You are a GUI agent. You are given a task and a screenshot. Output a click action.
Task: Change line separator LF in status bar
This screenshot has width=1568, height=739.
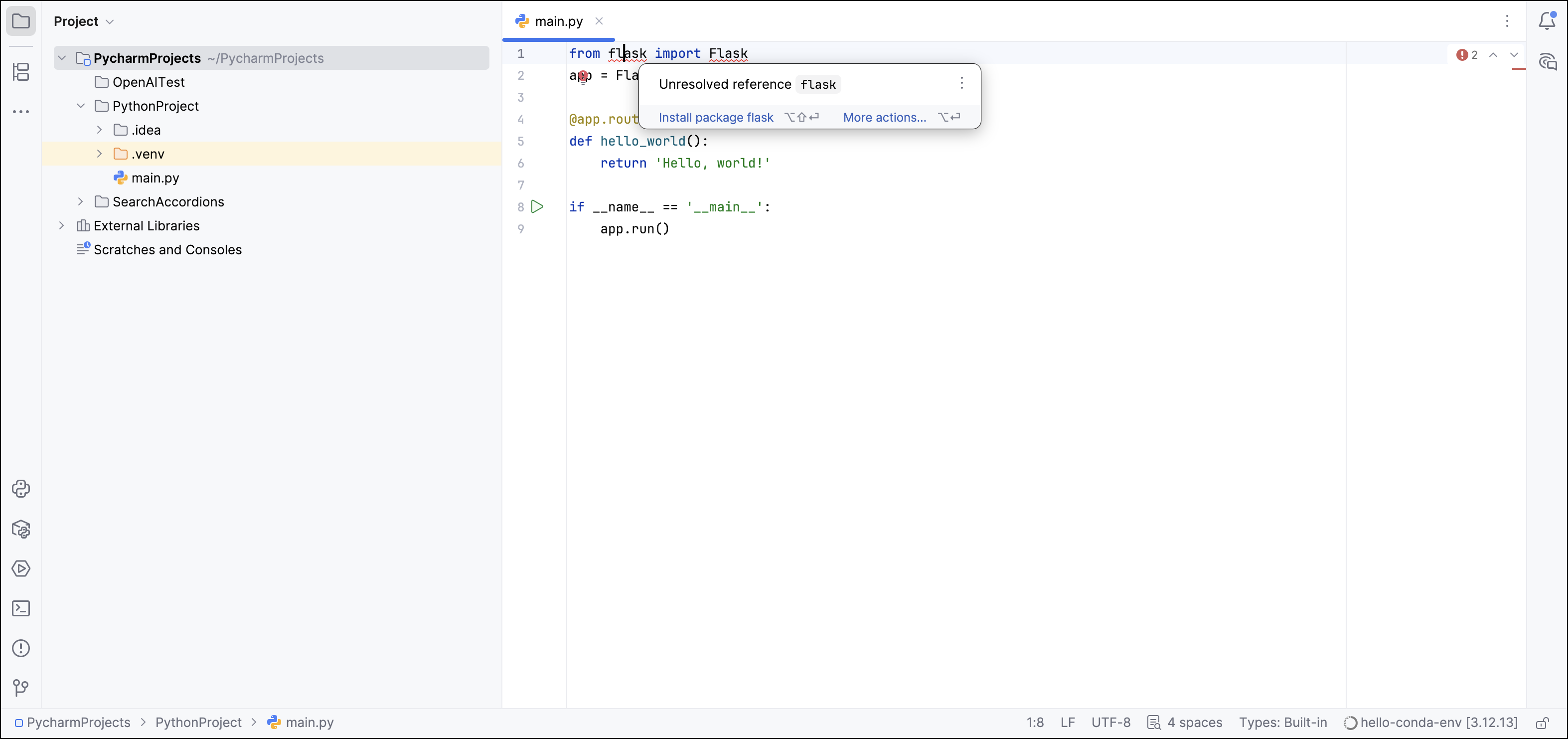[x=1068, y=723]
